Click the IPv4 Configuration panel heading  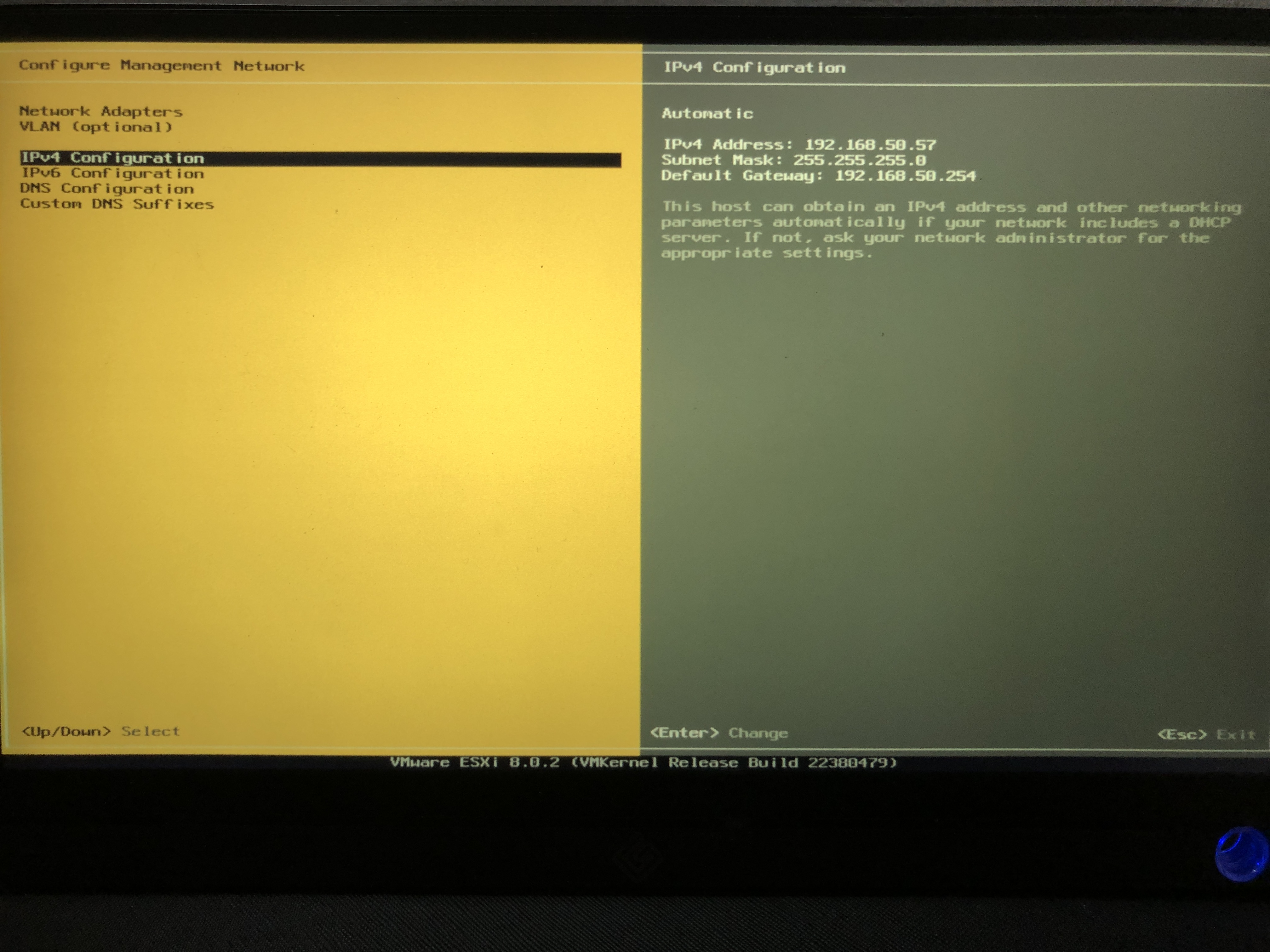point(754,68)
